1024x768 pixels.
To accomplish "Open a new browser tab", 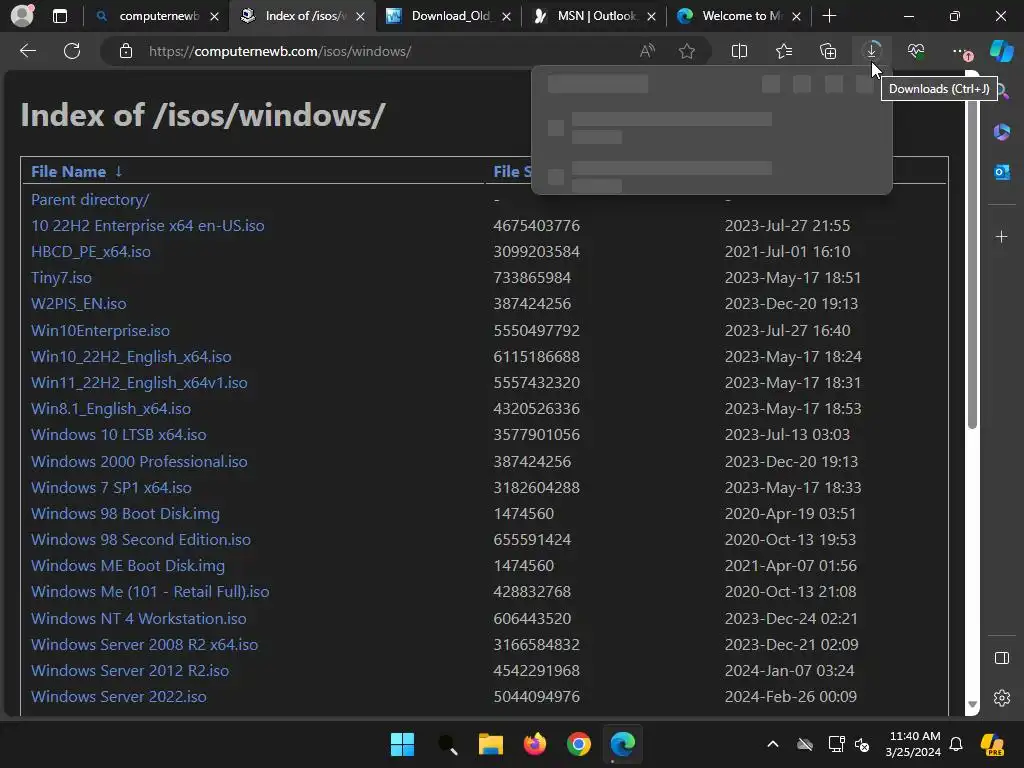I will click(x=829, y=16).
